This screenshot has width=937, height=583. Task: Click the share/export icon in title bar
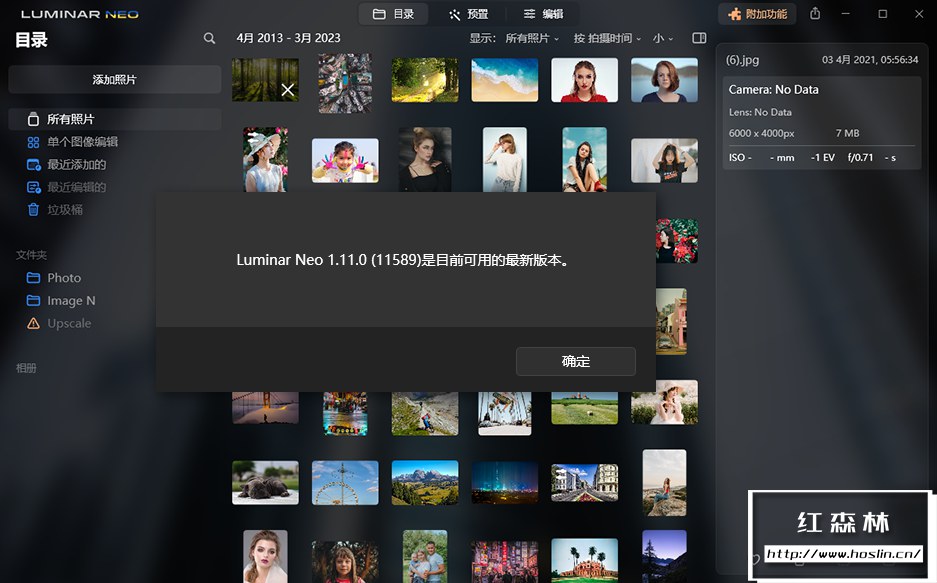tap(815, 13)
